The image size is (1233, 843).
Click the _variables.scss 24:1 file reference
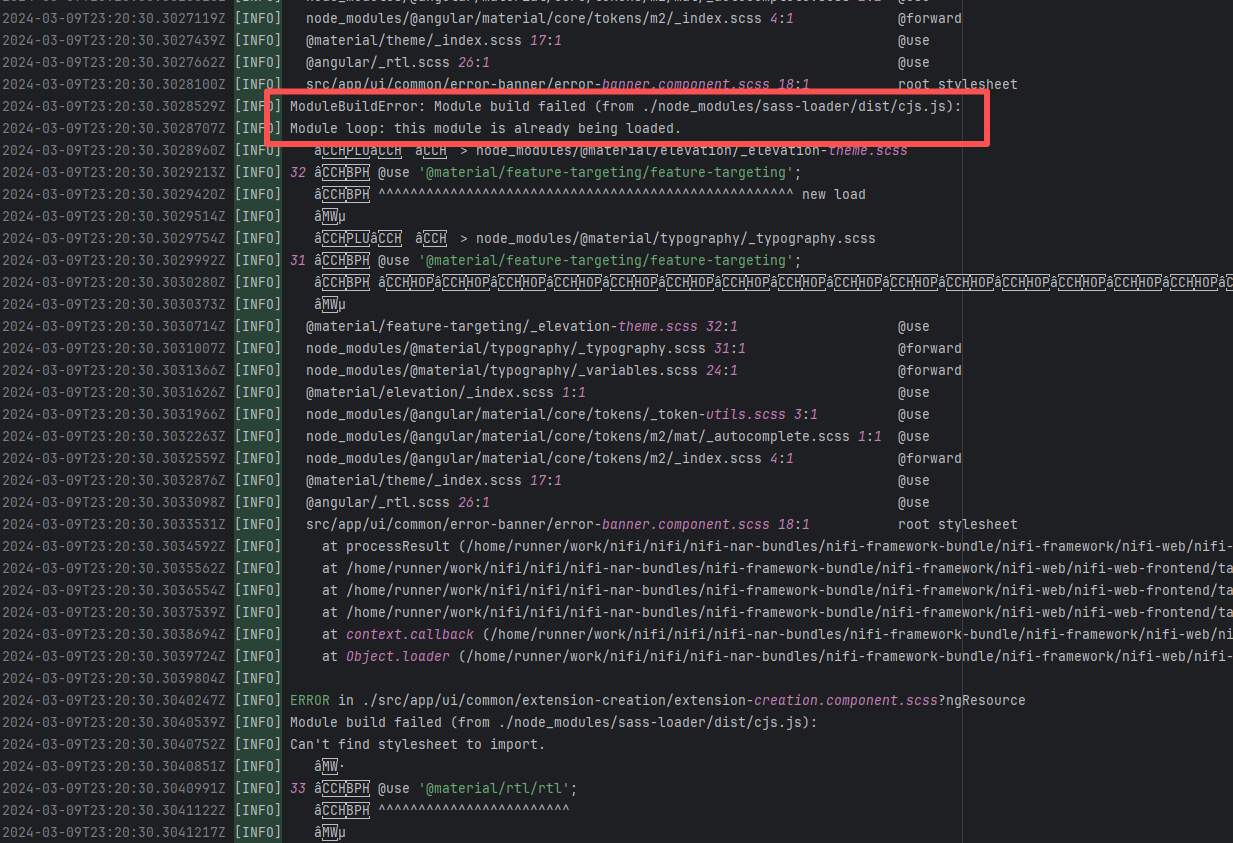[x=521, y=370]
